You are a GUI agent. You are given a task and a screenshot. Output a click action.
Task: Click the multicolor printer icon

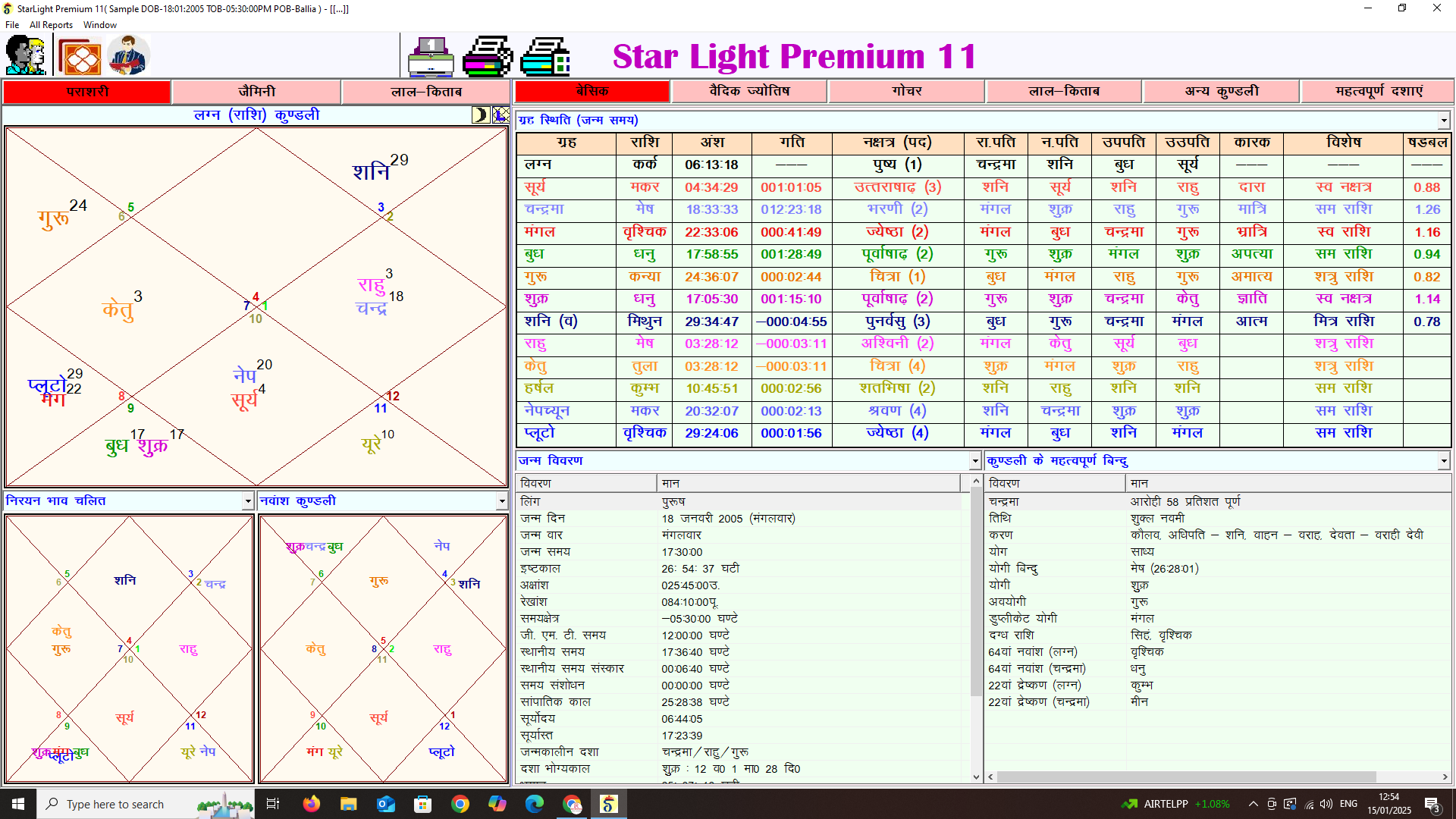click(x=487, y=56)
